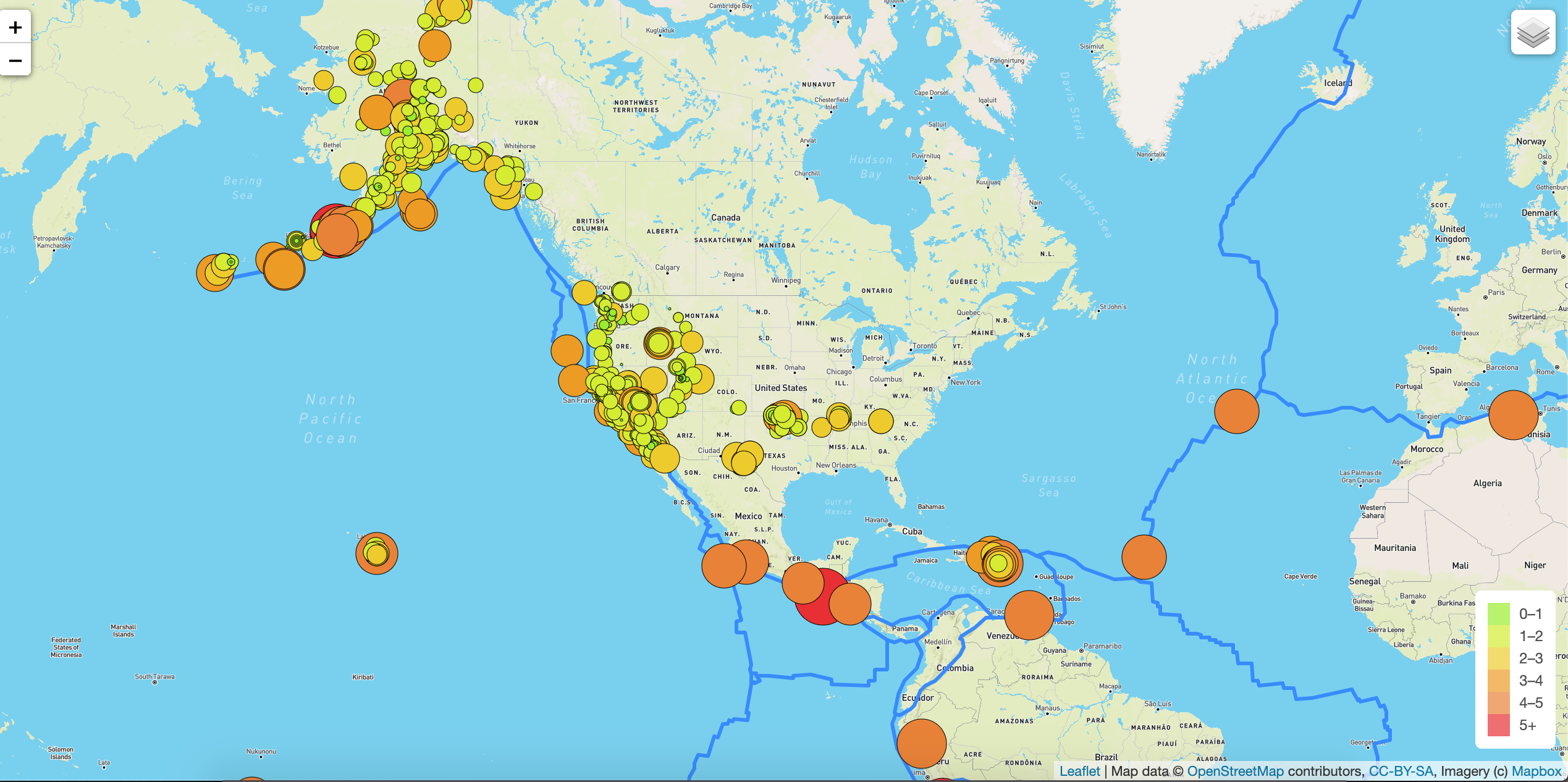This screenshot has height=782, width=1568.
Task: Click the 5+ legend color swatch
Action: coord(1498,725)
